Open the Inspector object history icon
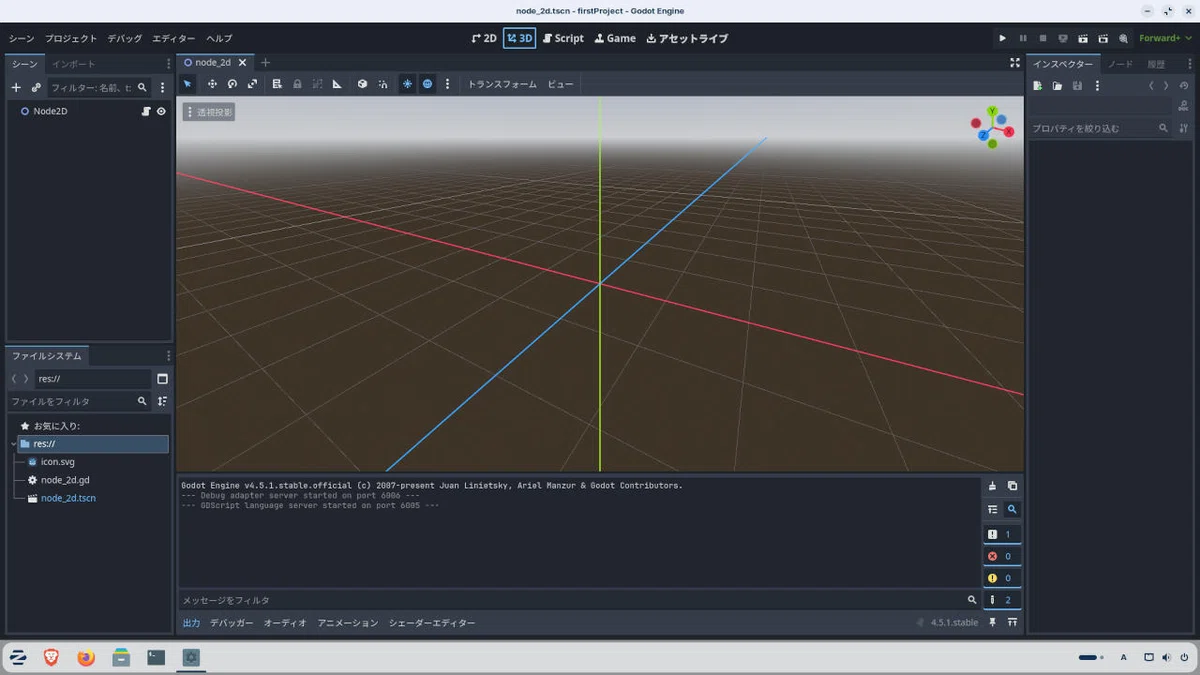 coord(1185,86)
